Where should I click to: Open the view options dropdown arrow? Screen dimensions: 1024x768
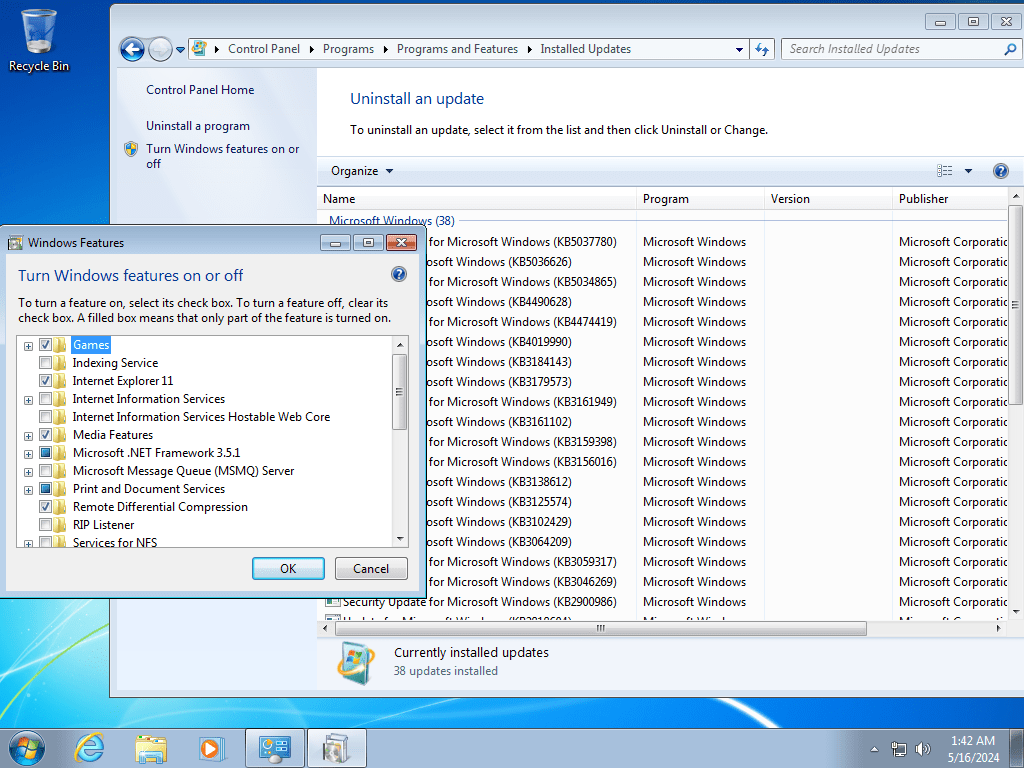pos(968,171)
